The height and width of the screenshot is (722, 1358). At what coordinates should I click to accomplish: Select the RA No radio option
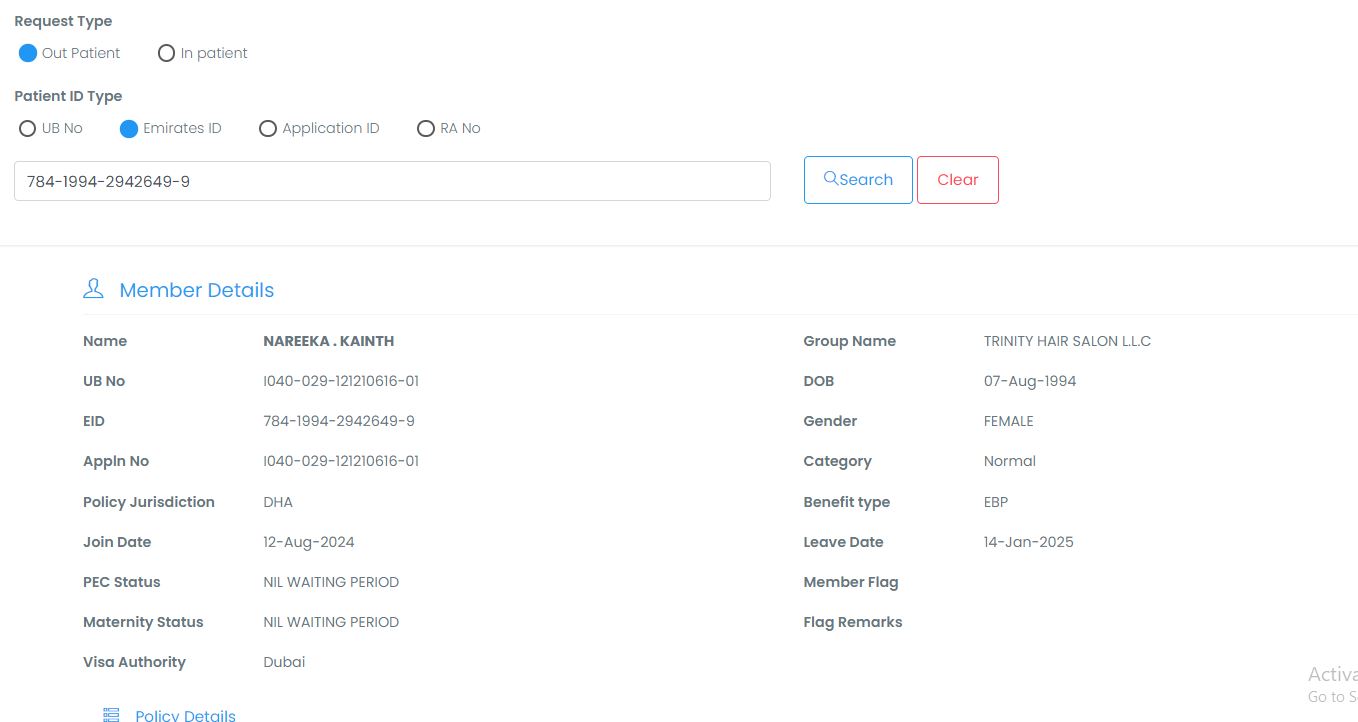pyautogui.click(x=426, y=128)
